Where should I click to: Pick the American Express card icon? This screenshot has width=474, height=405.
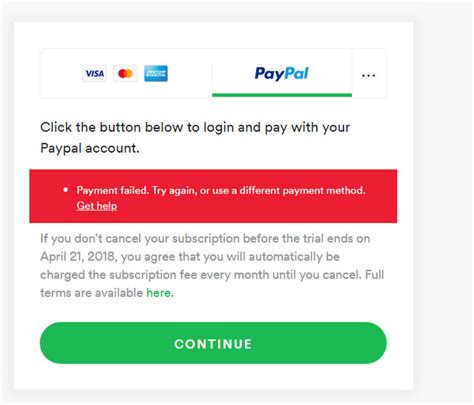tap(156, 73)
